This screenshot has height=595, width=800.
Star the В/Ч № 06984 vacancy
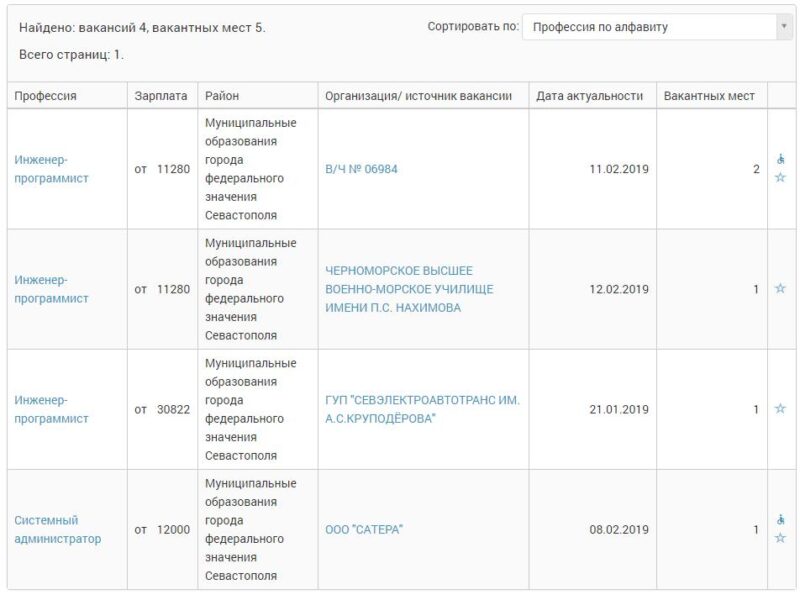780,178
